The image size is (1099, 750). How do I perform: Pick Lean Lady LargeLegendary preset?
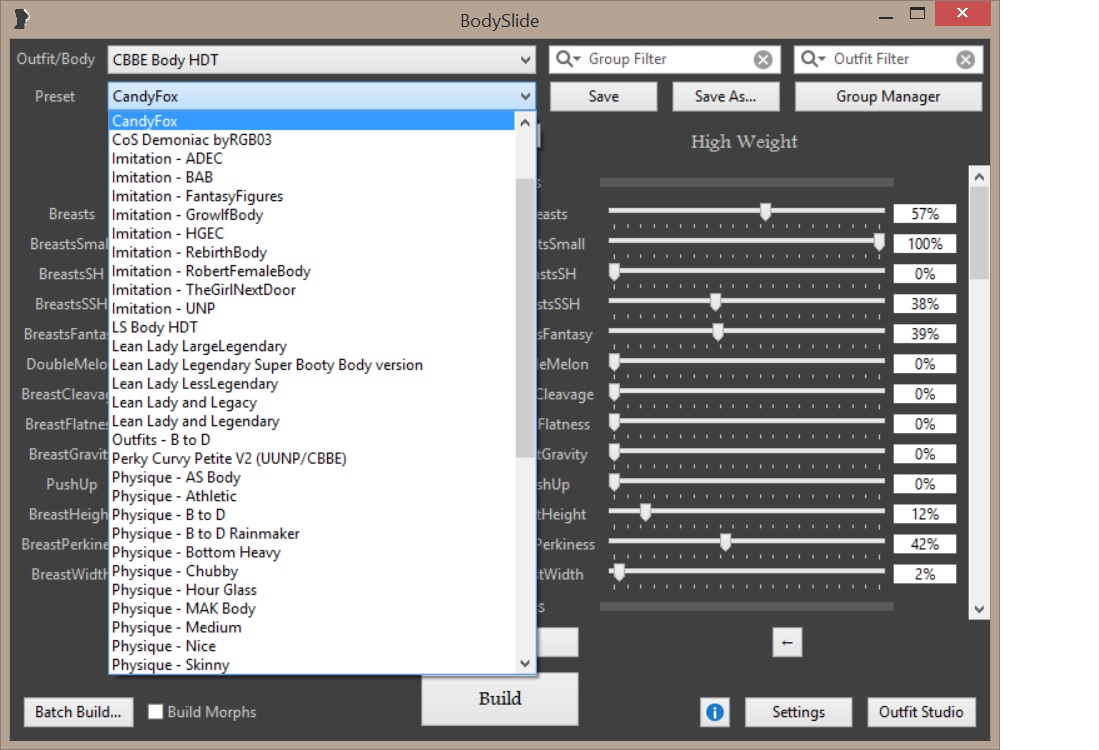click(x=312, y=346)
